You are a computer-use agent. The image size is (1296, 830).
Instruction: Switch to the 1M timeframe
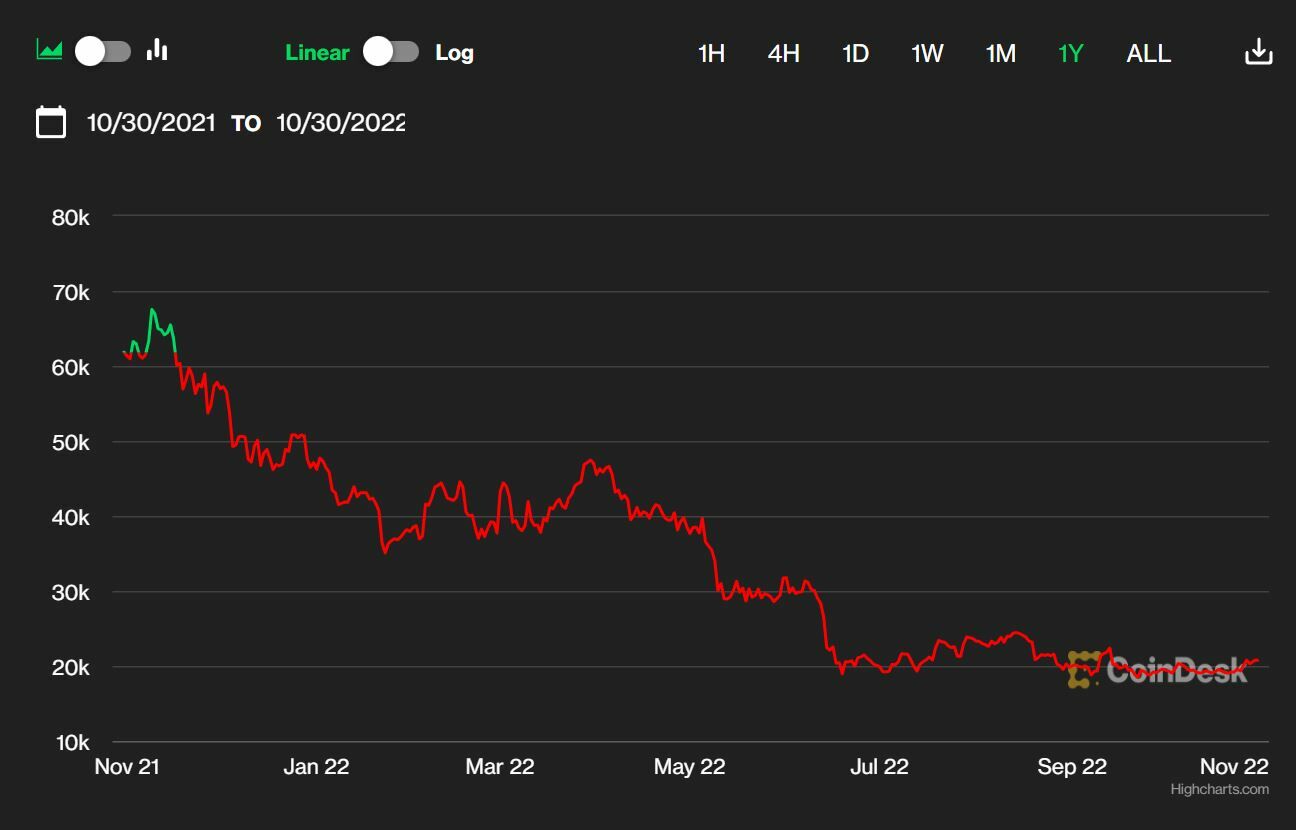click(1001, 53)
